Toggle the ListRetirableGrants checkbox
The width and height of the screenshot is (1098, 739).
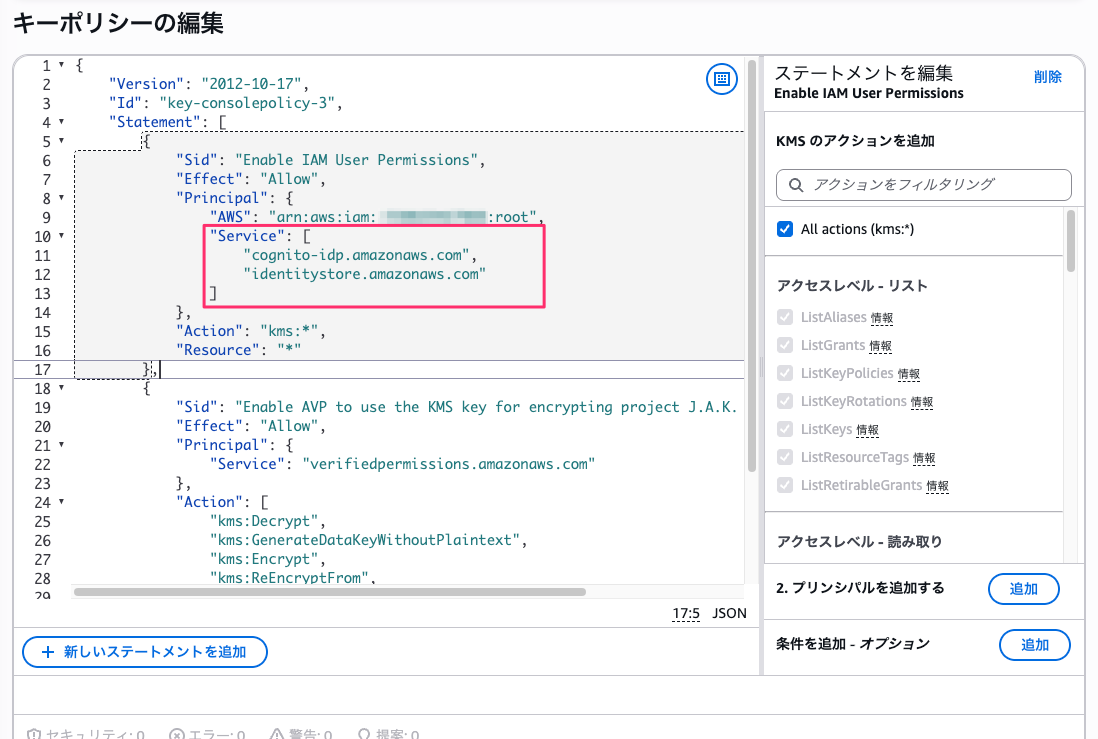point(785,485)
